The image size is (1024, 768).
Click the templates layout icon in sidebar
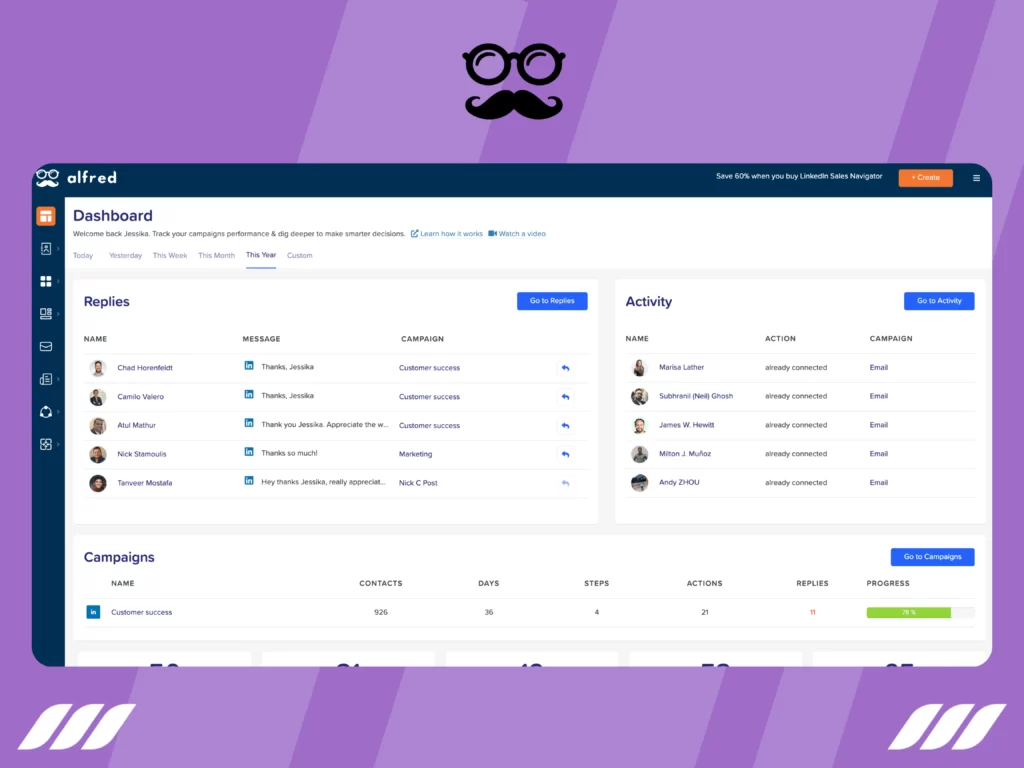coord(46,314)
